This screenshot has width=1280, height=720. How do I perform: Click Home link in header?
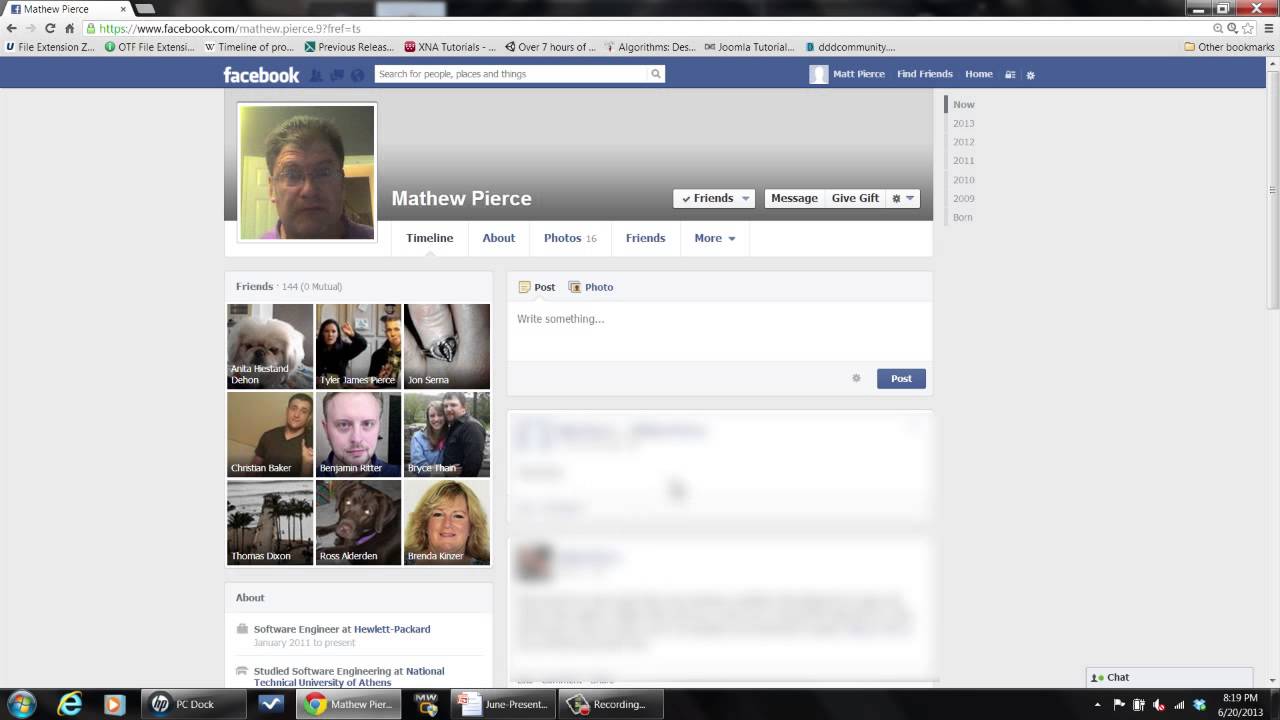pyautogui.click(x=979, y=74)
